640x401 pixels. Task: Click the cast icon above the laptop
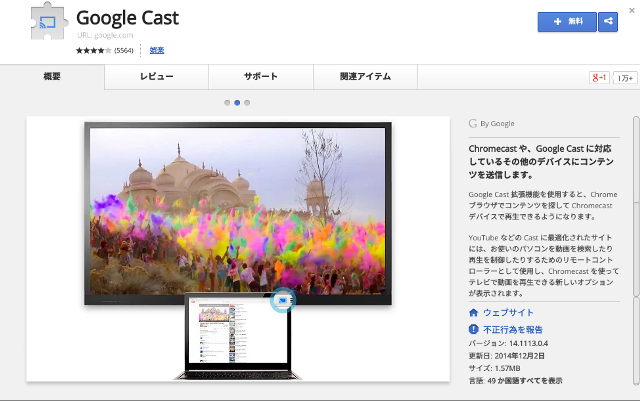click(282, 298)
